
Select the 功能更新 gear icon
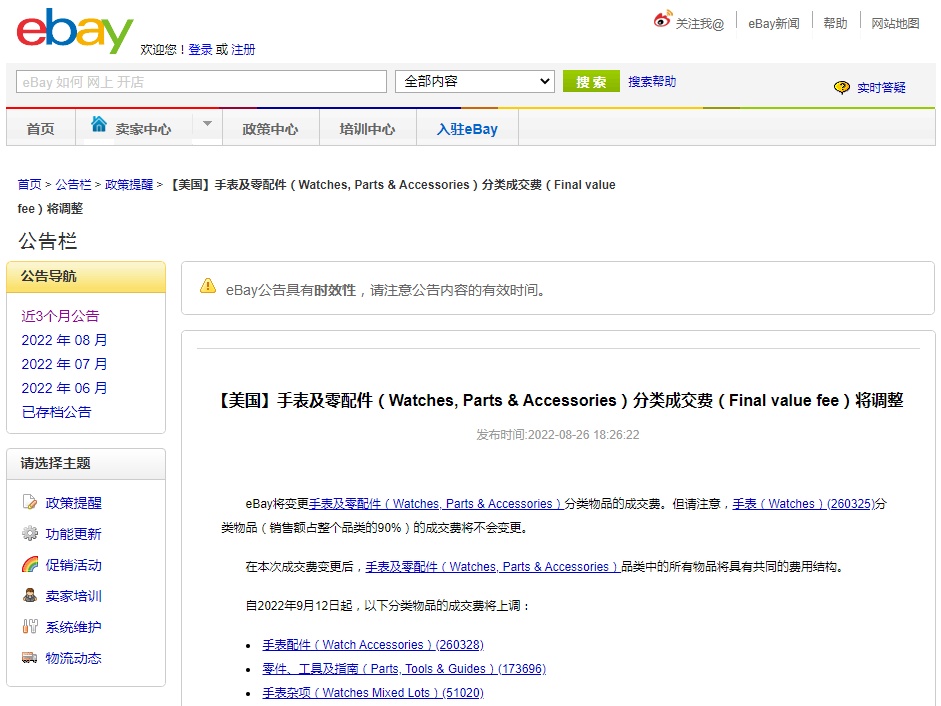pos(30,535)
